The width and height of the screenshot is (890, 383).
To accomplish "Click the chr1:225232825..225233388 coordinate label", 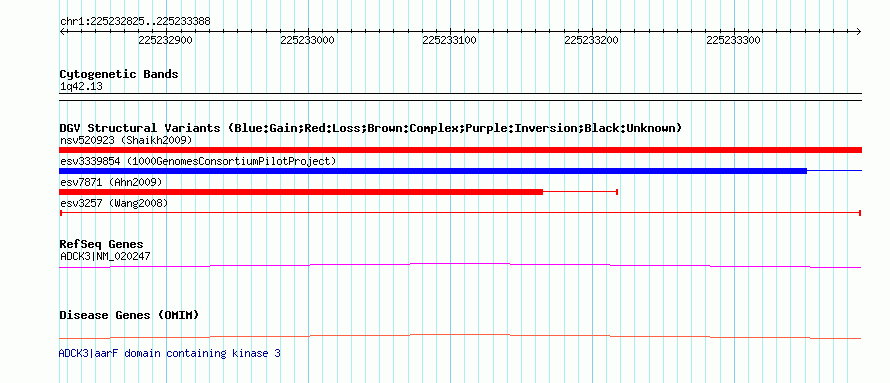I will [135, 22].
